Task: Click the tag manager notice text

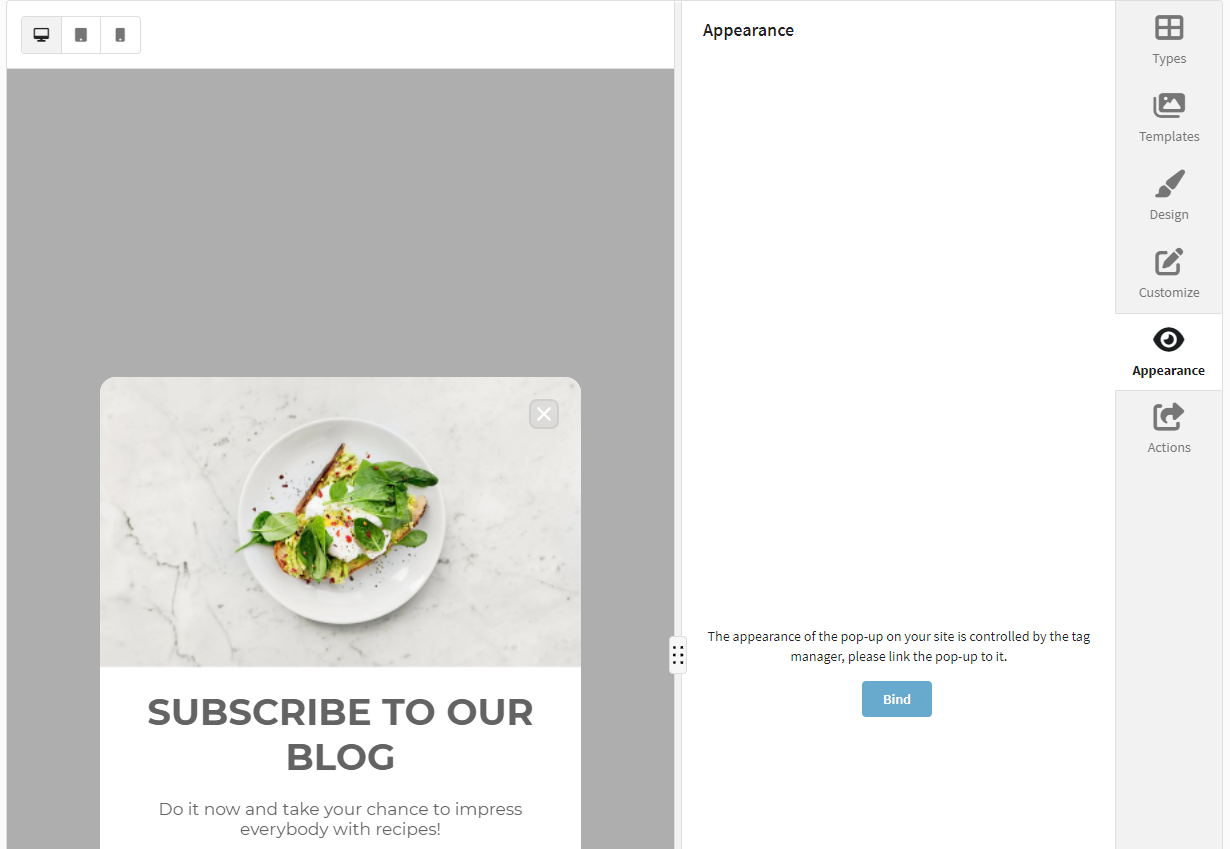Action: point(899,646)
